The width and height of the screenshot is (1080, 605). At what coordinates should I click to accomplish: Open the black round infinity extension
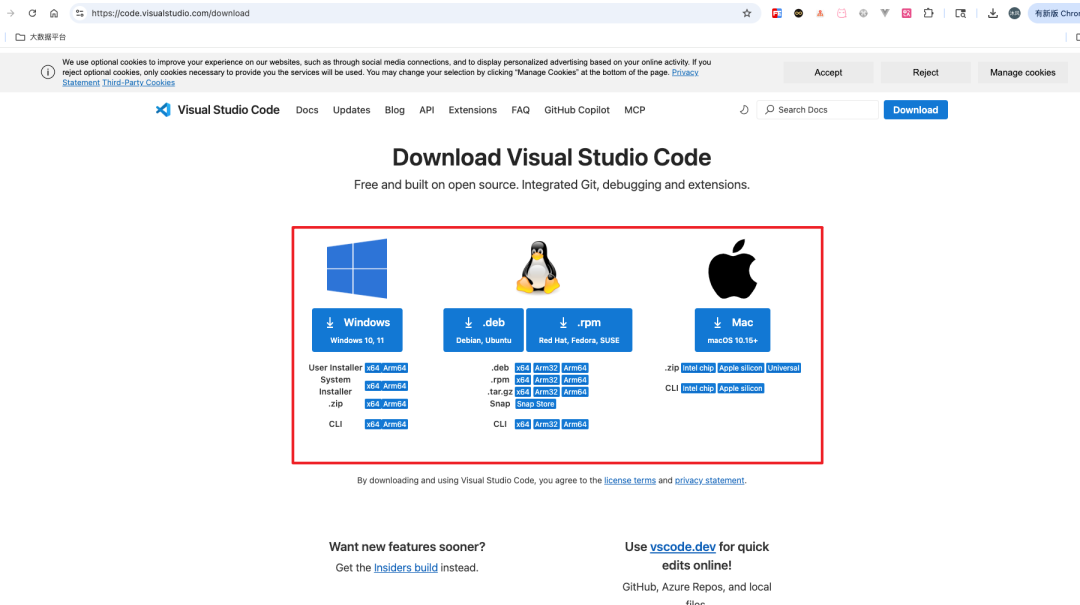point(798,13)
